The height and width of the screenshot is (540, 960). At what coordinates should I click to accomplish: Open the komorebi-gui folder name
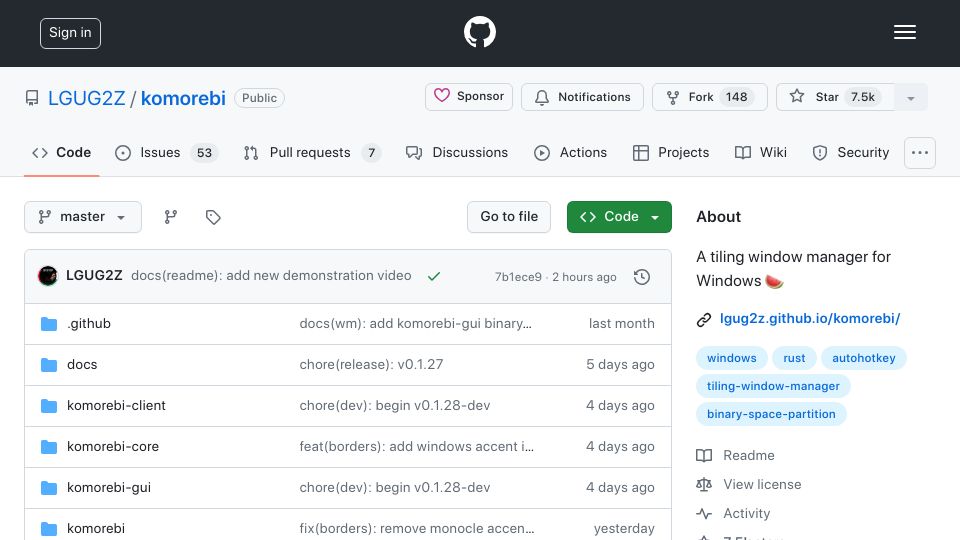(x=109, y=487)
